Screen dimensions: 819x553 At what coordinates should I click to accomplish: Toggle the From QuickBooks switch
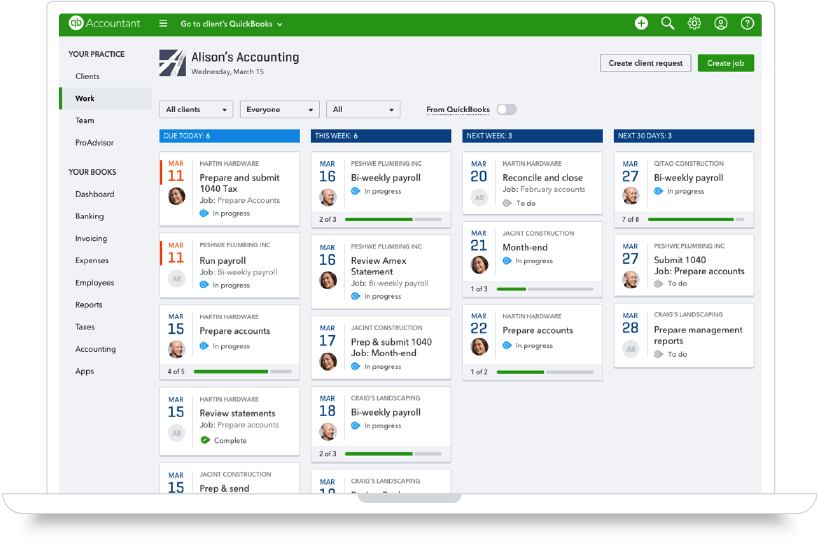pyautogui.click(x=507, y=109)
